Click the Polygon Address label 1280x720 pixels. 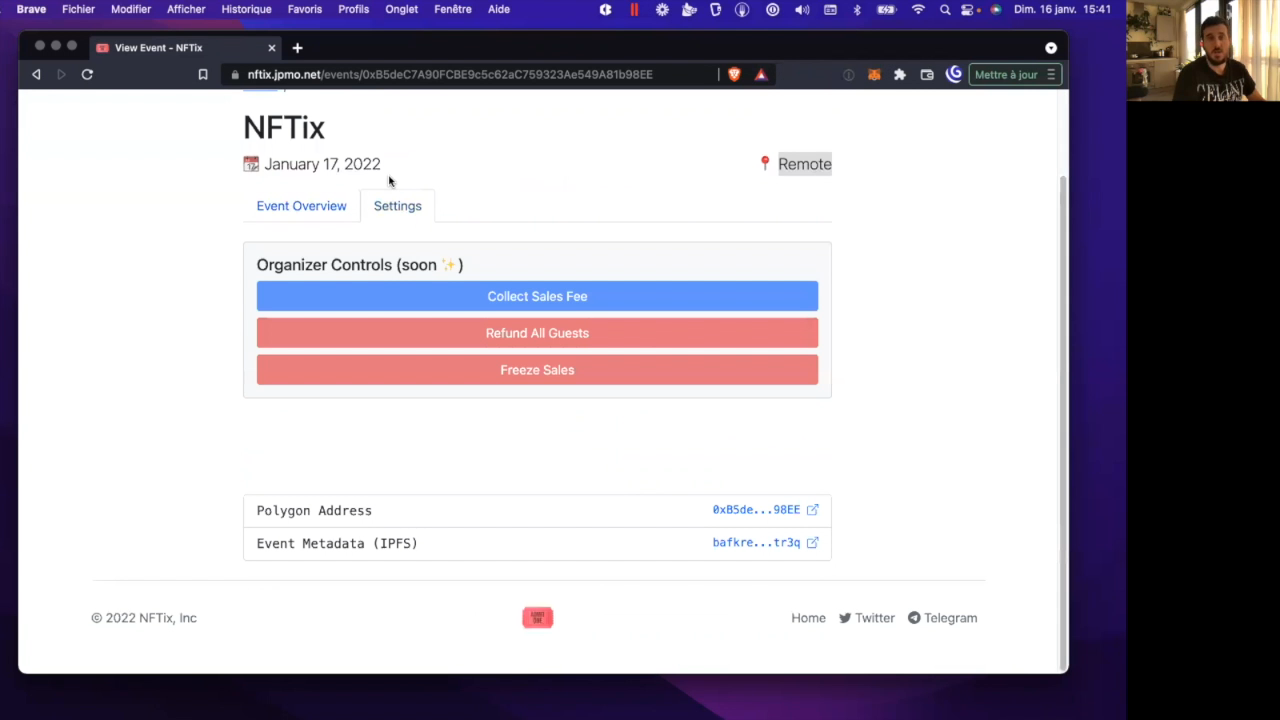pyautogui.click(x=314, y=510)
